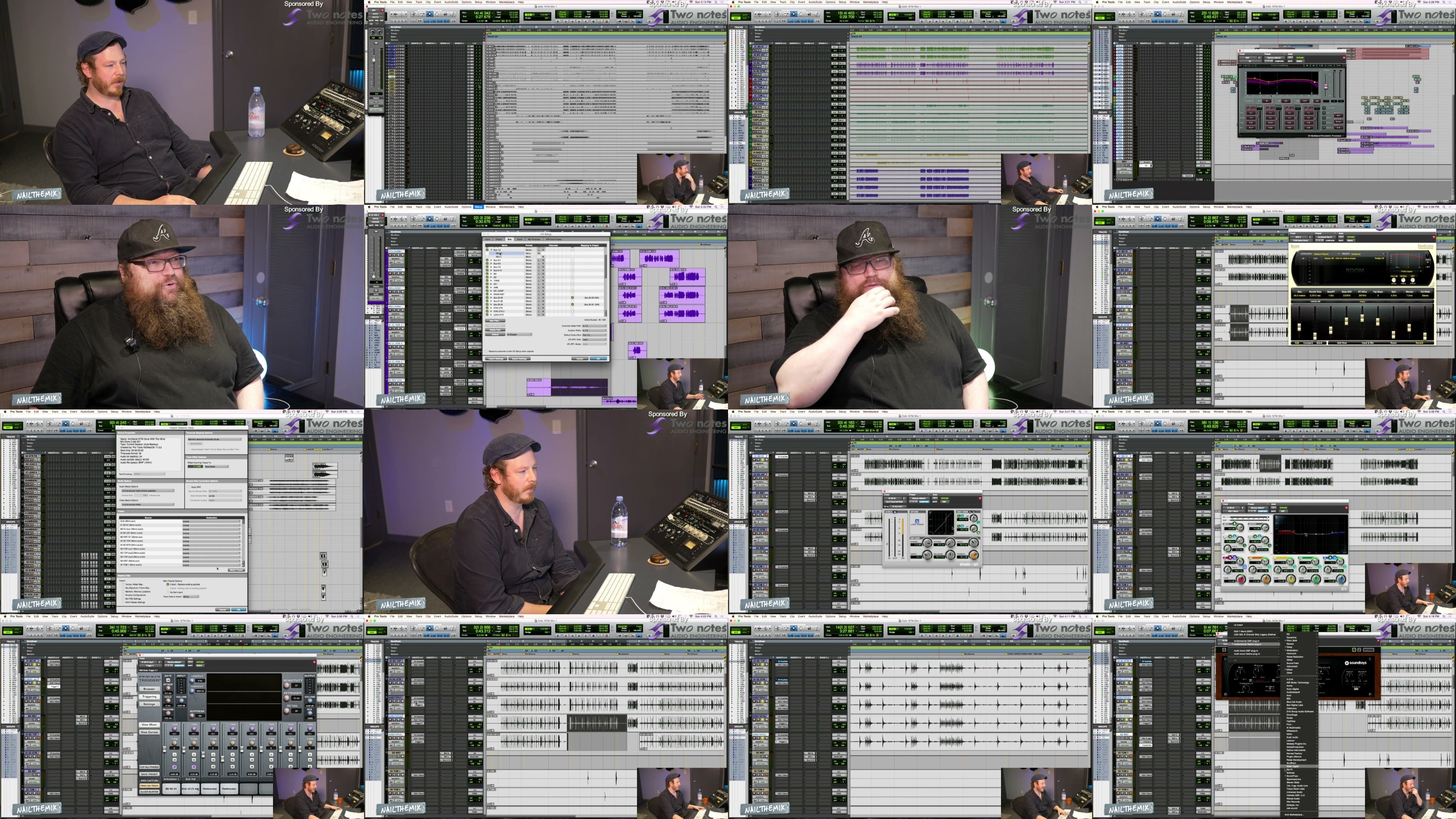Open Audio Media Options dropdown in Import dialog
1456x819 pixels.
tap(148, 491)
